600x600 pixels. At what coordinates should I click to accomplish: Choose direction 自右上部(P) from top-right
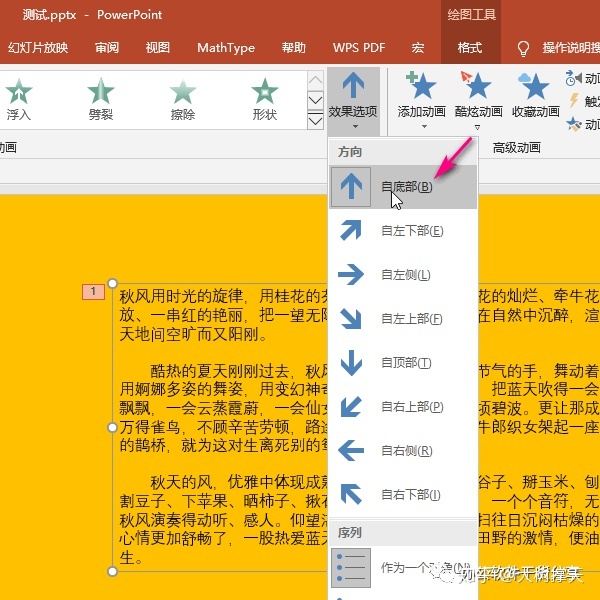(404, 407)
